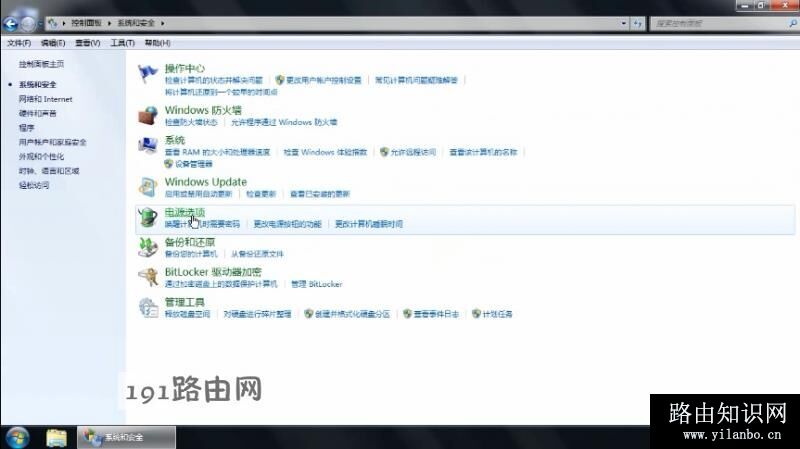This screenshot has width=800, height=449.
Task: Click 检查更新 link
Action: point(261,194)
